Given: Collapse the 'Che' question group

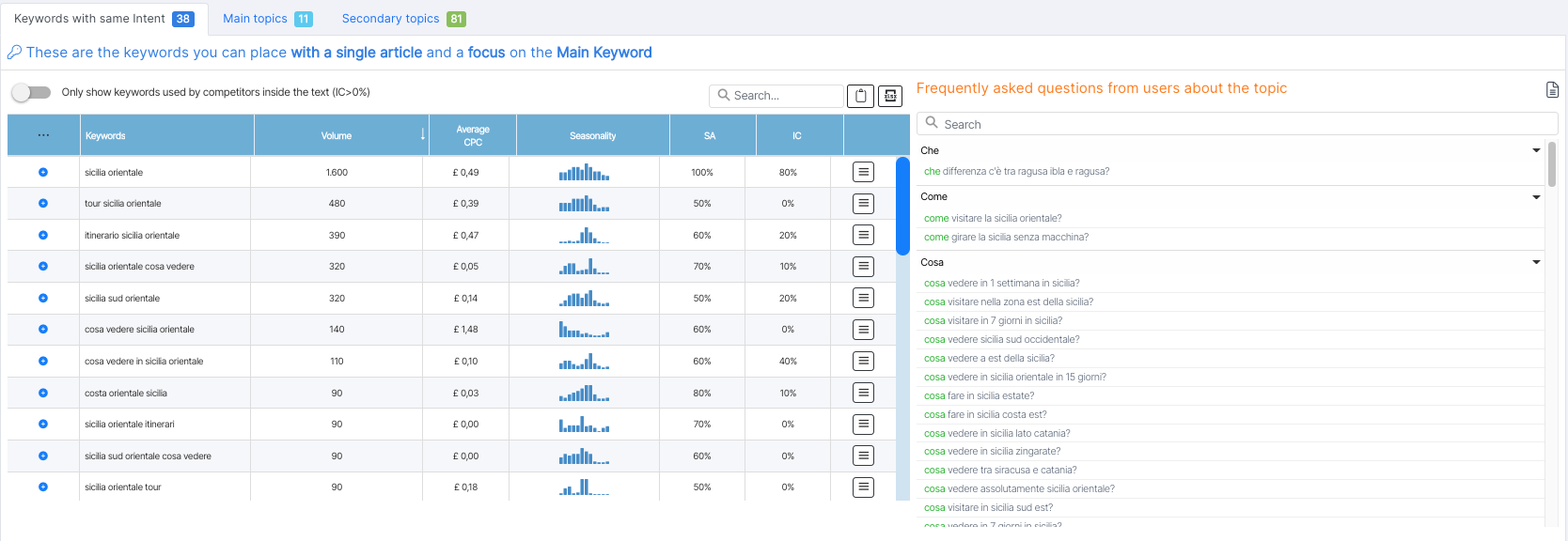Looking at the screenshot, I should (1536, 150).
